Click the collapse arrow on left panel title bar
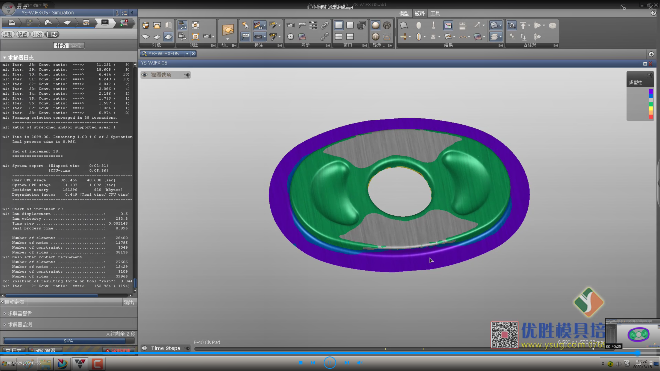Screen dimensions: 660x371 pos(132,13)
